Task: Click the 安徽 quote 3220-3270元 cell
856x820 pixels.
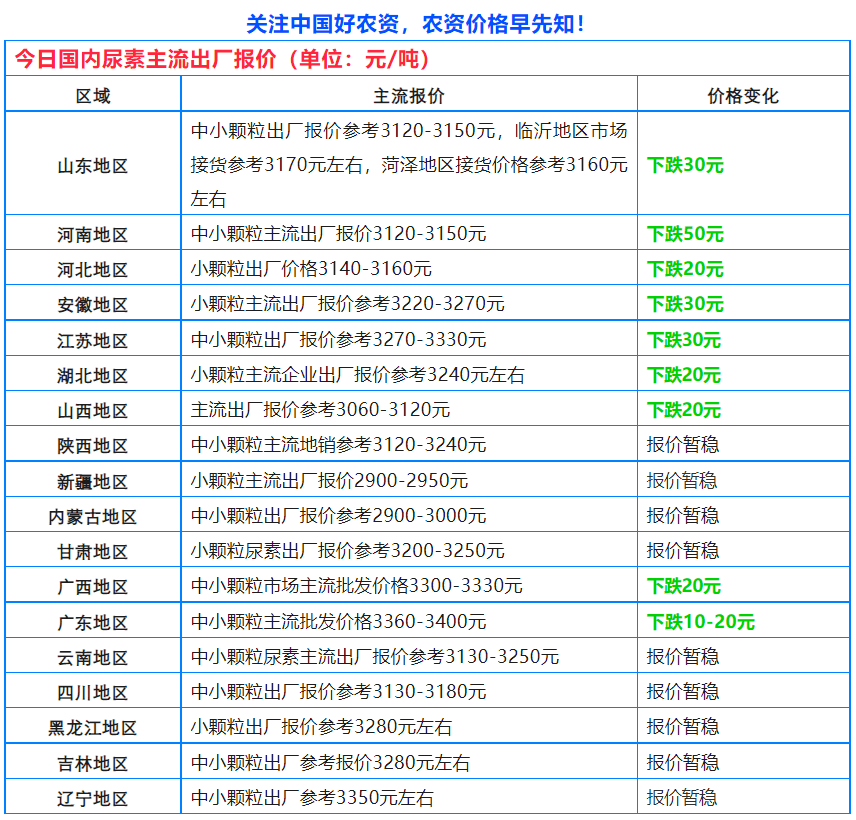Action: pos(348,304)
